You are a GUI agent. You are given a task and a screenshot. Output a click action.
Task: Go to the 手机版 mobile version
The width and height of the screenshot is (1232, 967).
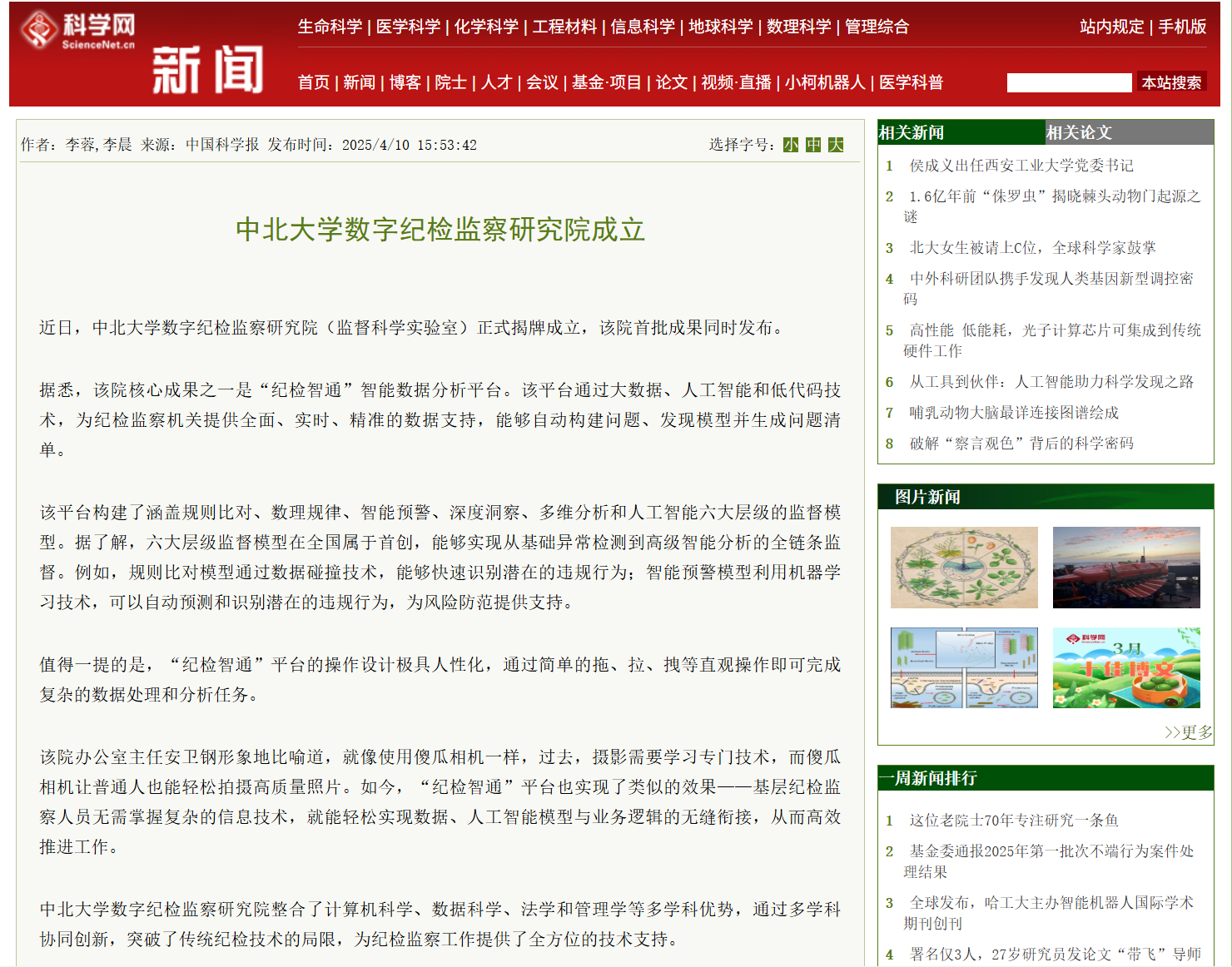[1182, 27]
